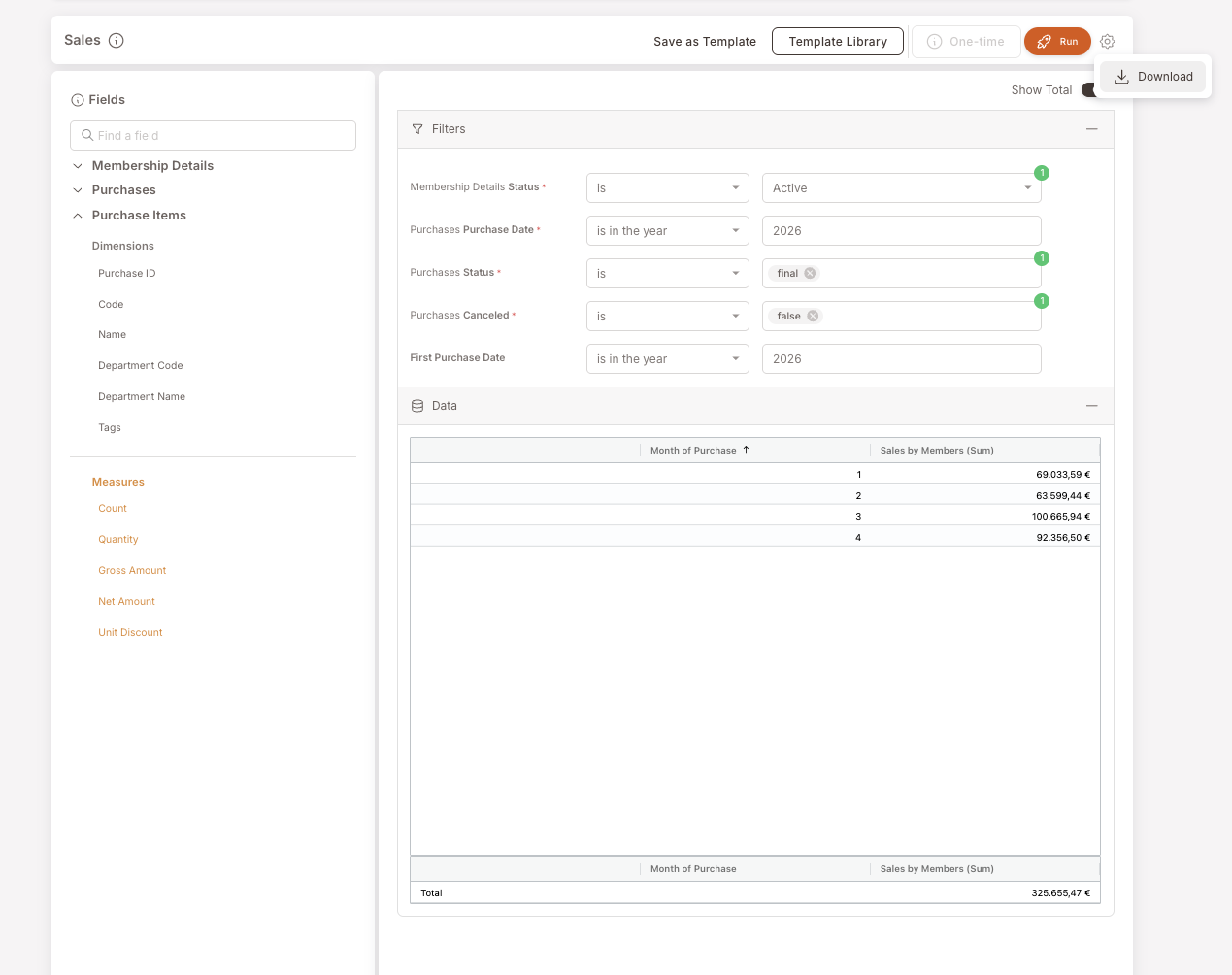This screenshot has width=1232, height=975.
Task: Click the green badge on Membership Details Status
Action: [x=1042, y=173]
